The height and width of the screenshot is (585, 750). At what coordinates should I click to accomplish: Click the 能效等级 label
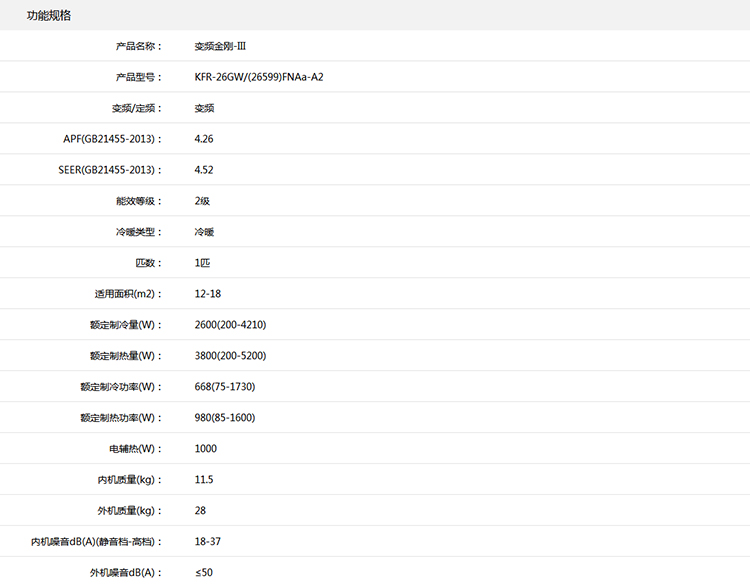point(139,201)
